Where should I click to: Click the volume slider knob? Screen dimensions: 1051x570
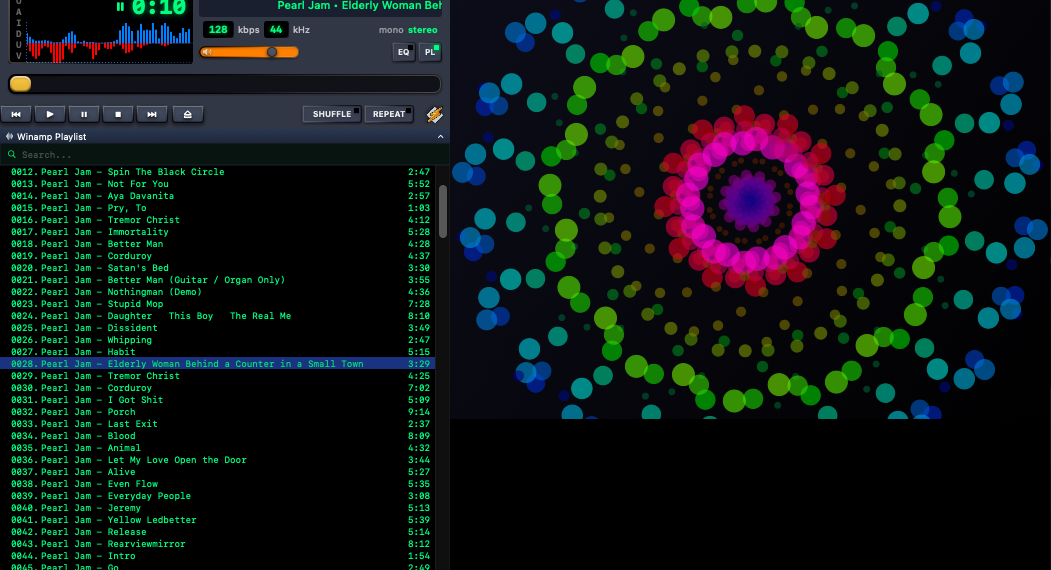pyautogui.click(x=271, y=52)
